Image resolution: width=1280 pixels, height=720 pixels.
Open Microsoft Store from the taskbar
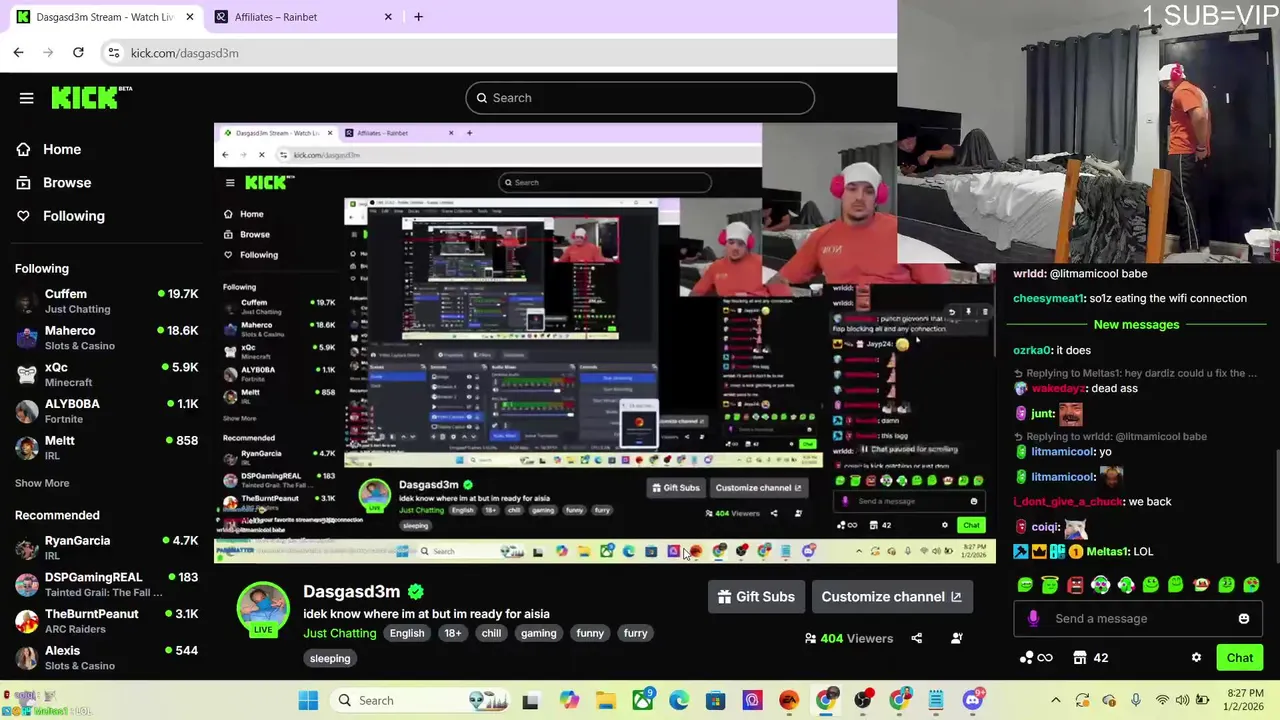coord(715,700)
